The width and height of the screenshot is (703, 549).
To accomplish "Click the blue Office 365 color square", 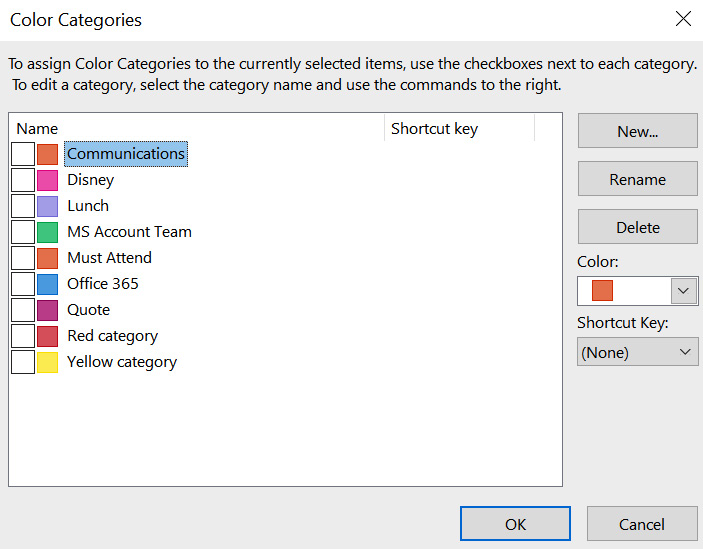I will [48, 284].
